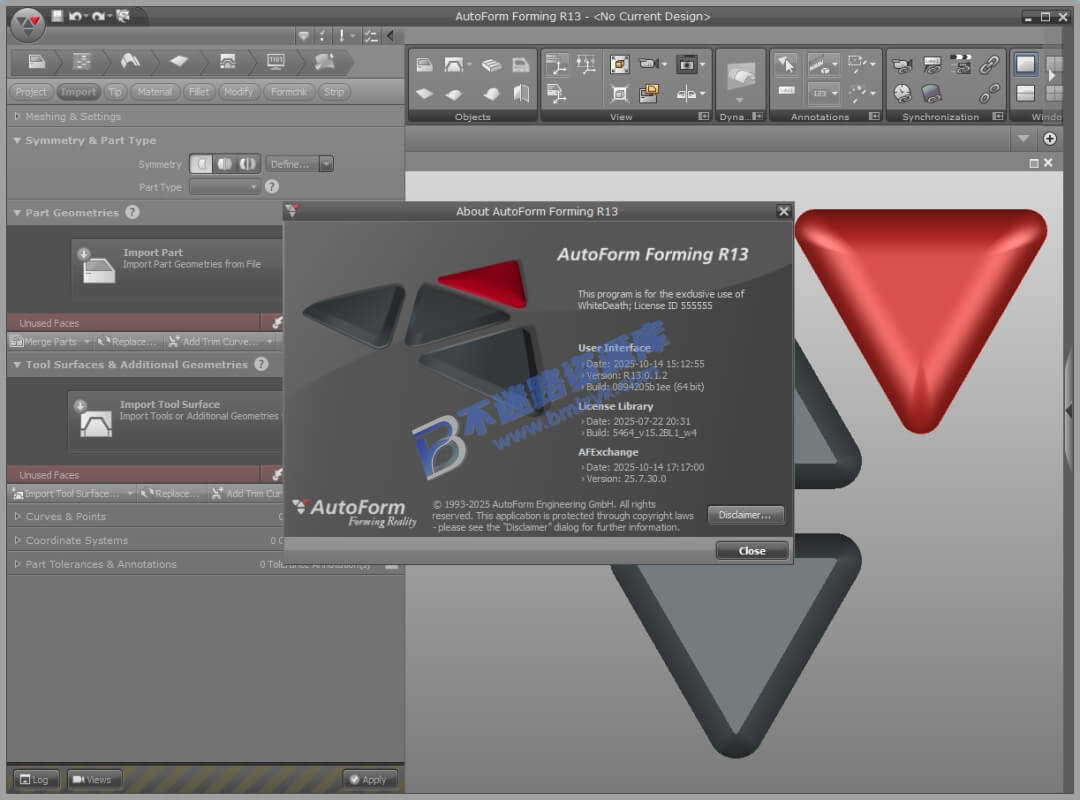
Task: Switch to the Tip tab
Action: 114,92
